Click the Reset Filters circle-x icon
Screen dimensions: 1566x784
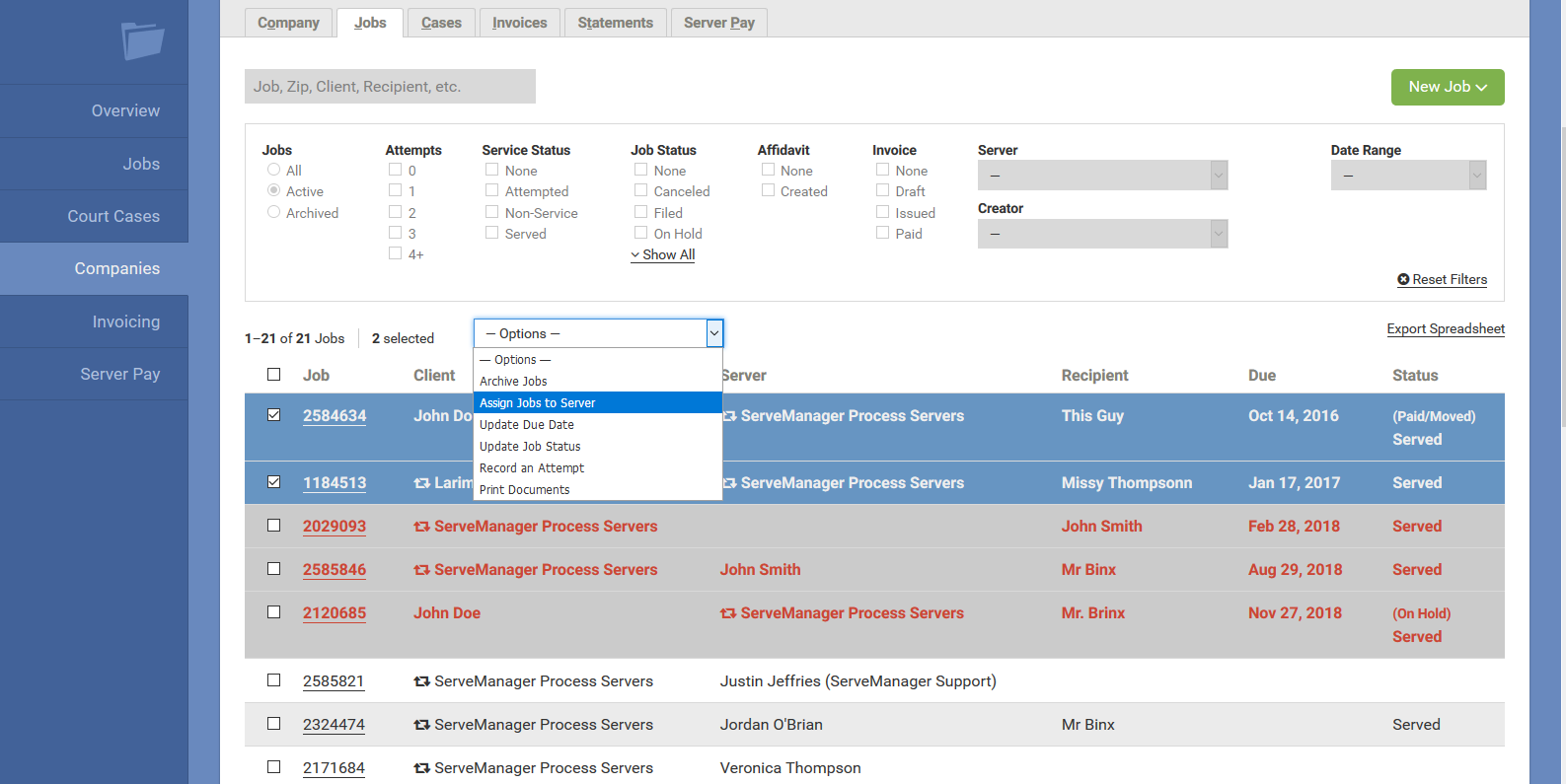click(x=1403, y=280)
